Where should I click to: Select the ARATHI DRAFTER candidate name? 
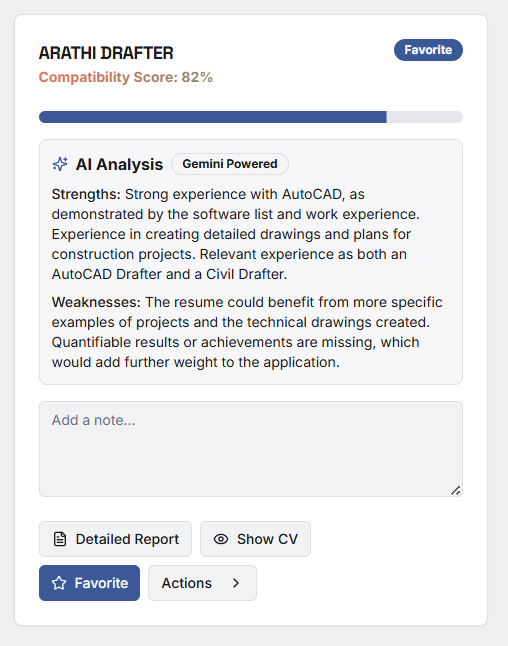coord(106,53)
